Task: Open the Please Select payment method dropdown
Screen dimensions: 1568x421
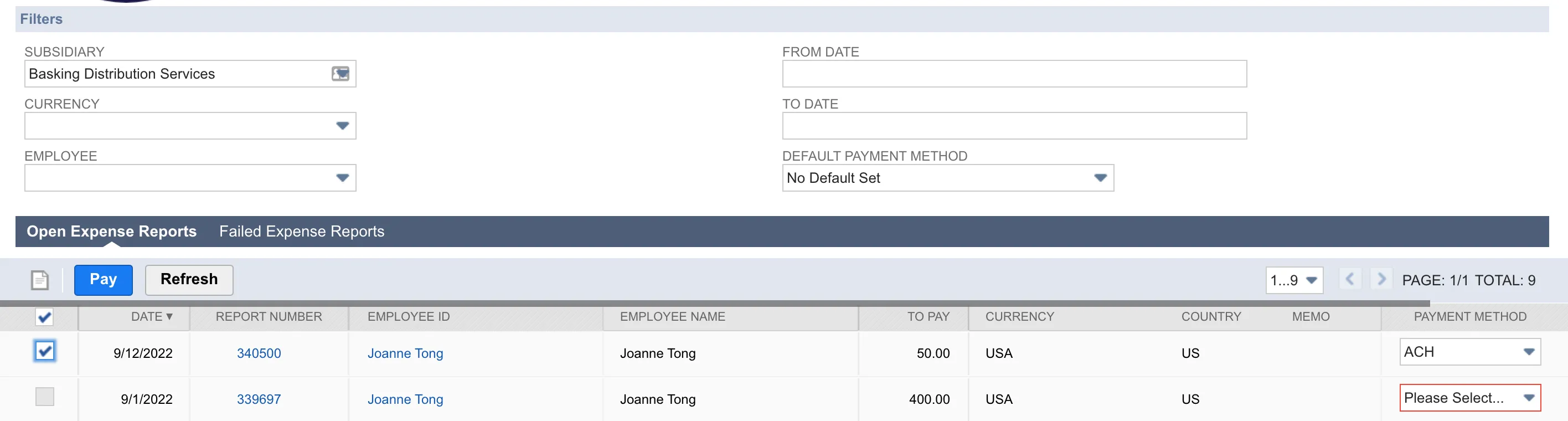Action: 1470,398
